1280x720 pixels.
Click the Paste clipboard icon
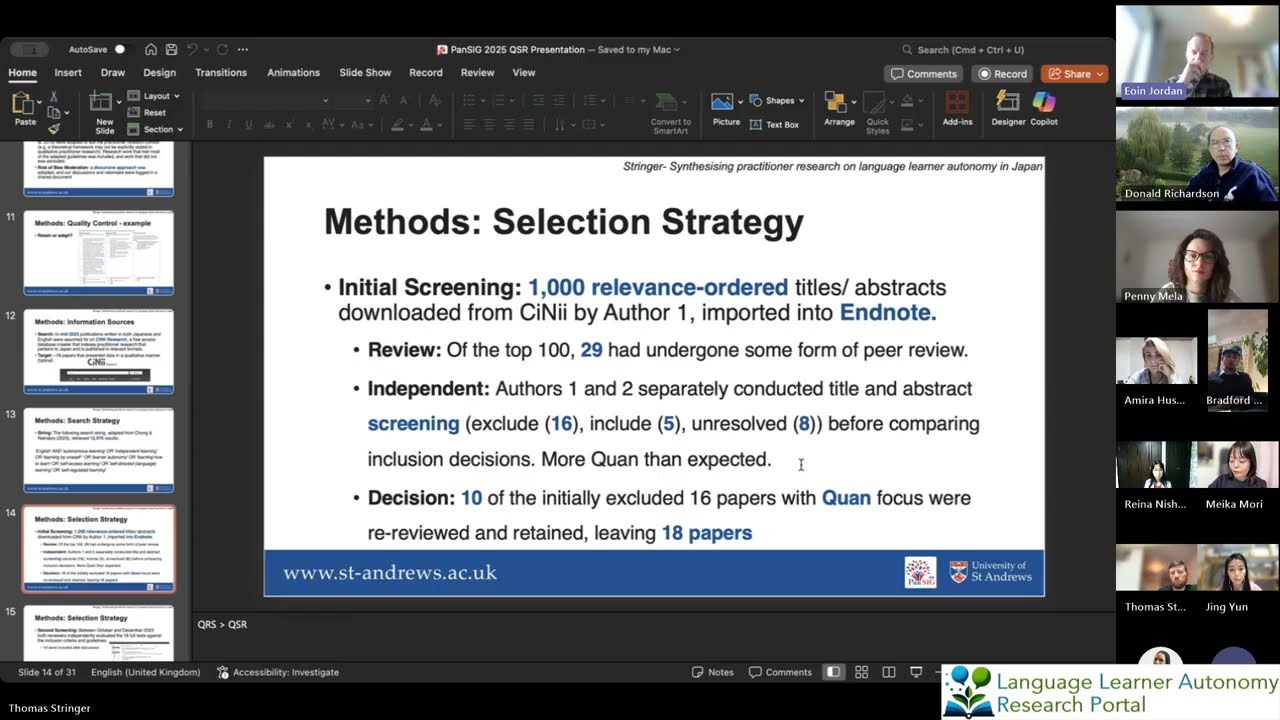23,103
